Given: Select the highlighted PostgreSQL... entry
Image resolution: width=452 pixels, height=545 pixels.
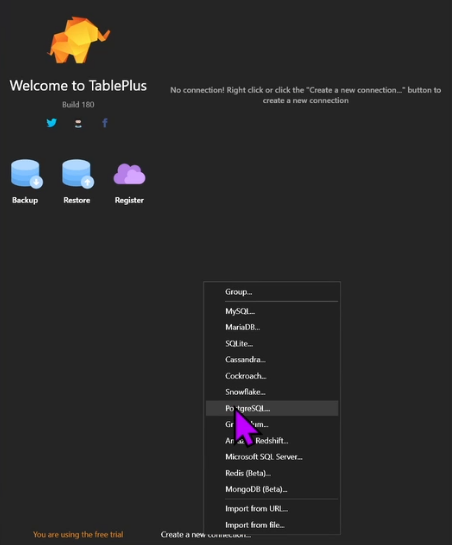Looking at the screenshot, I should point(272,408).
